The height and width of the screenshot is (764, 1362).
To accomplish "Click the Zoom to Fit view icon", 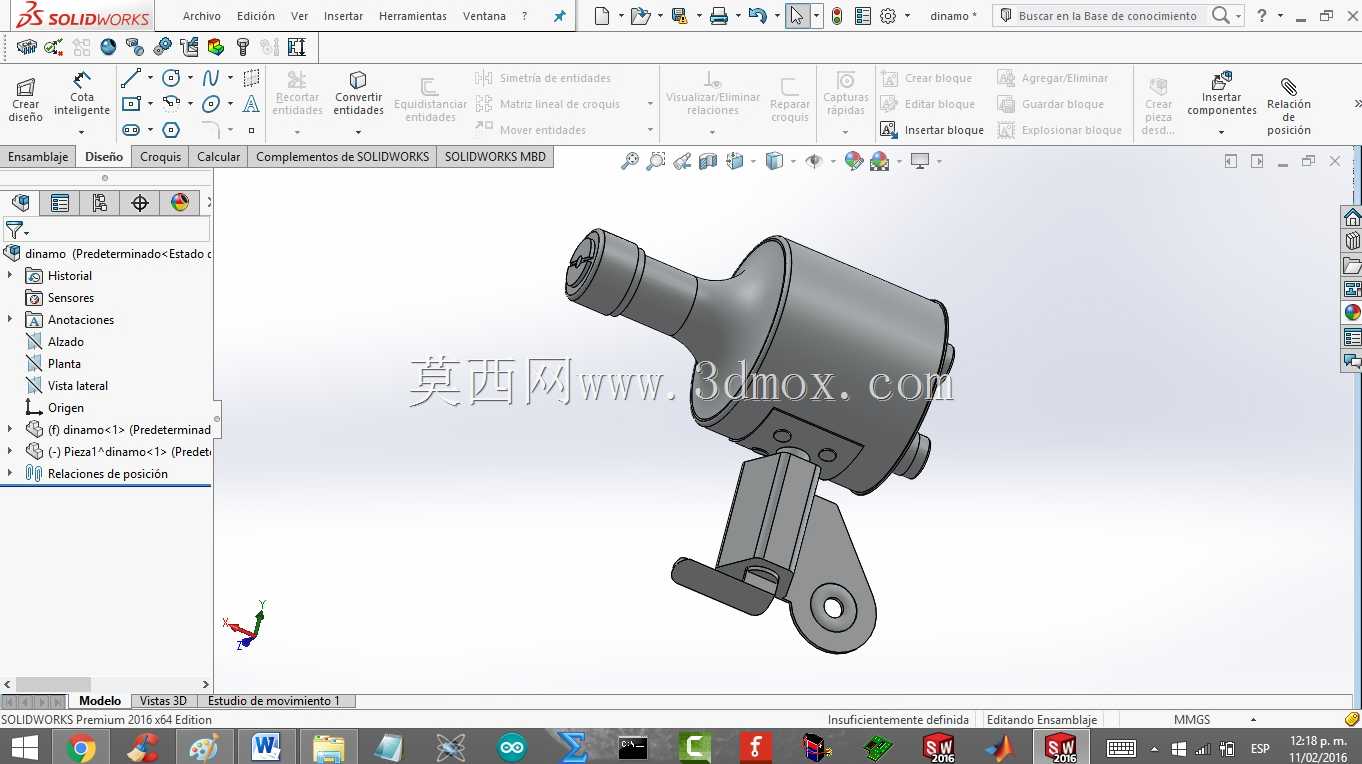I will pos(630,161).
